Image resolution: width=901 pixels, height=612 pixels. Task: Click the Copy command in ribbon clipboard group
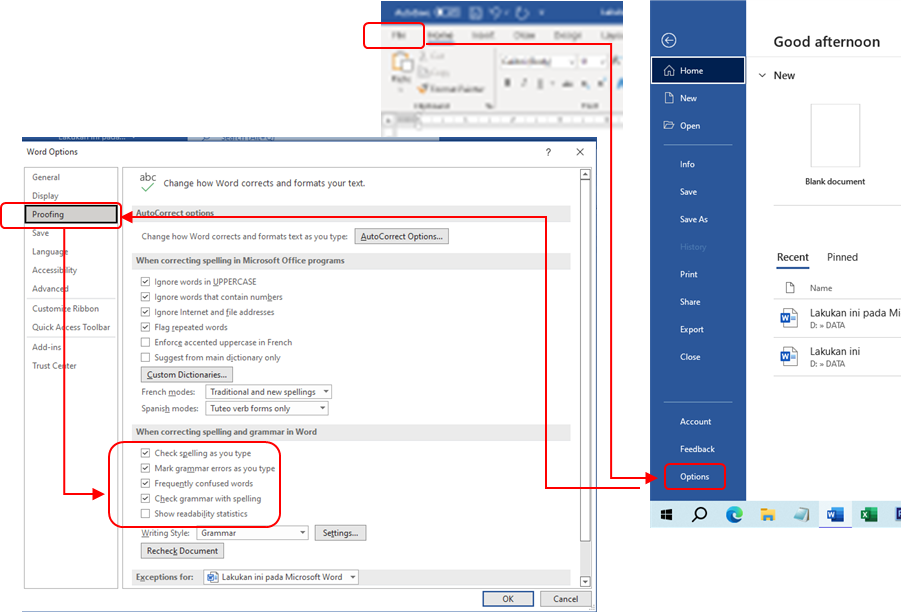[x=432, y=72]
